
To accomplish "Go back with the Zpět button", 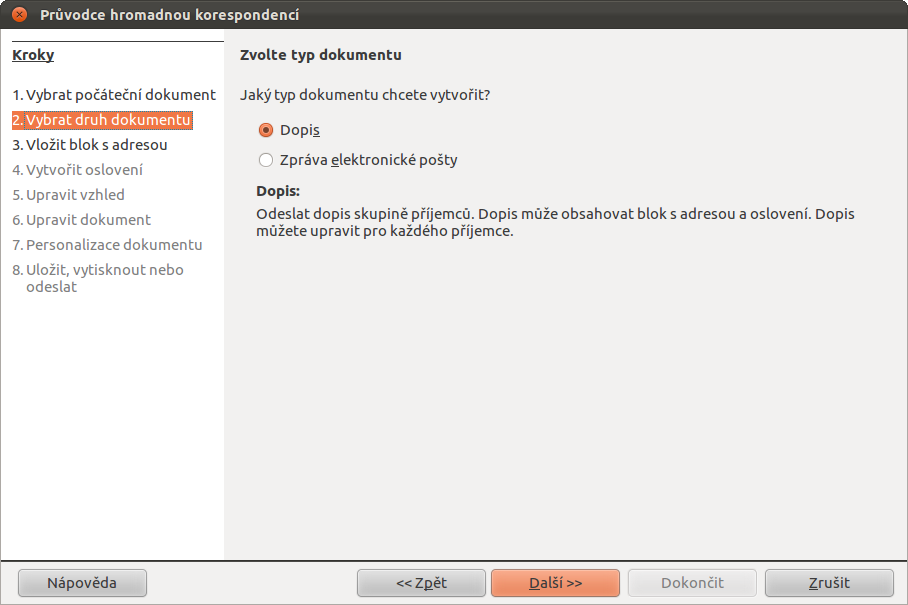I will 422,583.
